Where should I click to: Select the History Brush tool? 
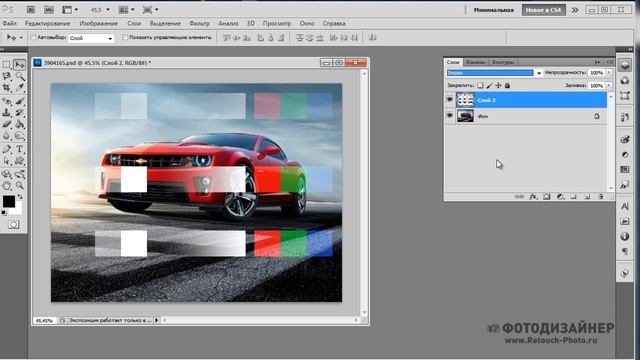point(19,113)
